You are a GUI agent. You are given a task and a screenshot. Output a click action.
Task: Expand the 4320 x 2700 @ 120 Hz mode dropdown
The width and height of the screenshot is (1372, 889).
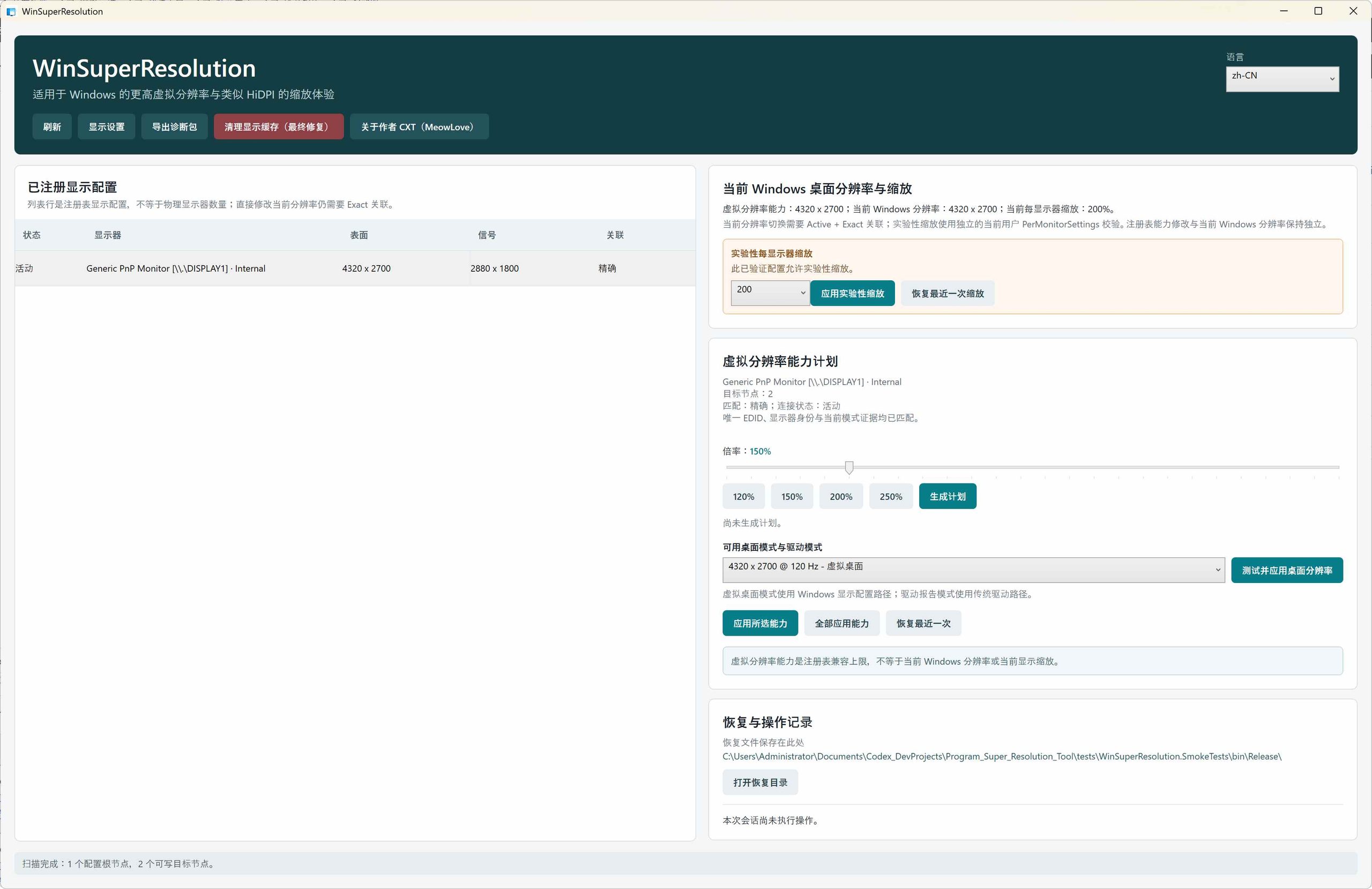(x=974, y=570)
